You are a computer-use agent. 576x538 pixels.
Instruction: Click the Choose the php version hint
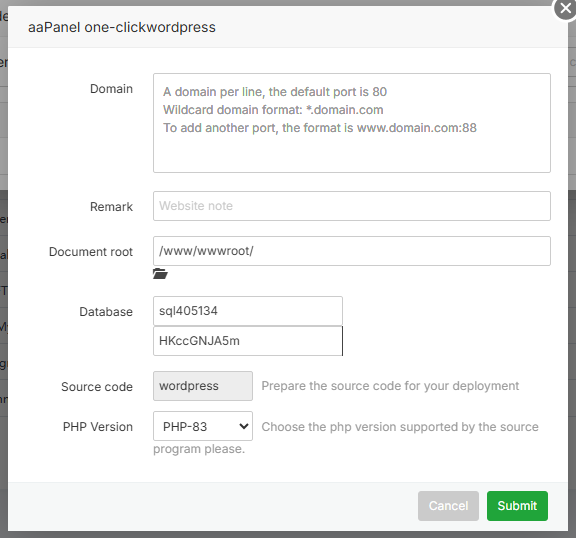(346, 437)
